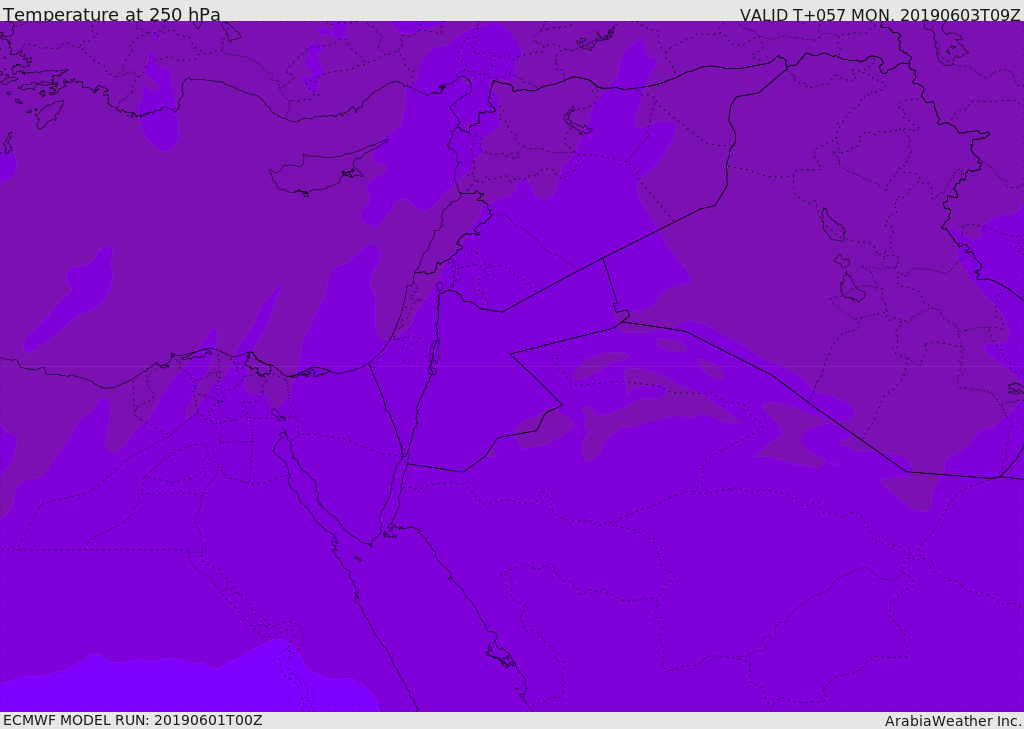1024x729 pixels.
Task: Click the 'Temperature at 250 hPa' title text
Action: [112, 14]
